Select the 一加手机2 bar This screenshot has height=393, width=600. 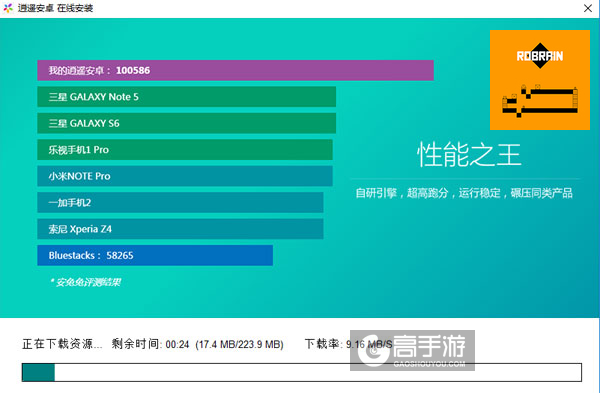point(180,202)
